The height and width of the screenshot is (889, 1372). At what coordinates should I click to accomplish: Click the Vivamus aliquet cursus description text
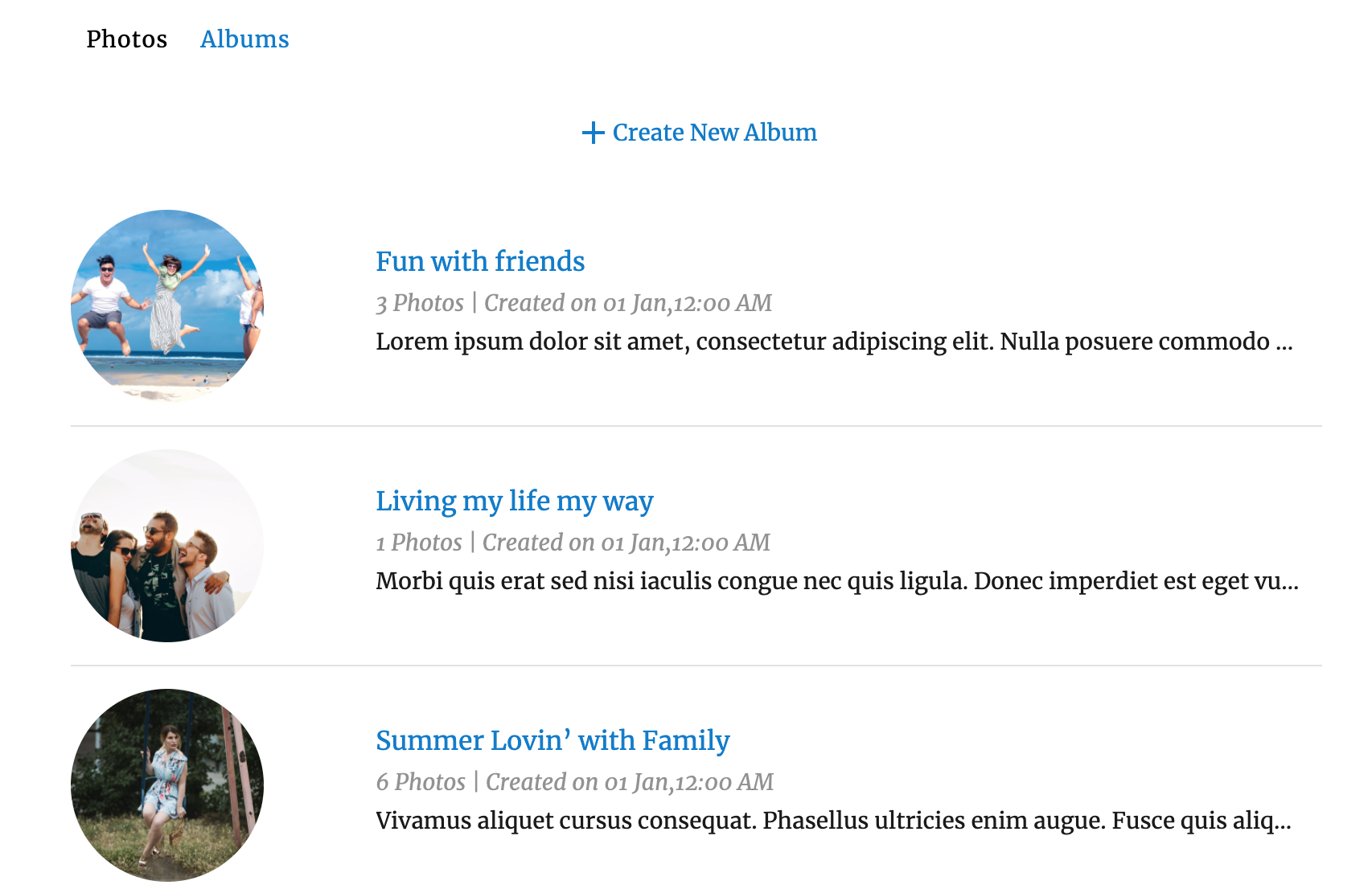(x=832, y=821)
